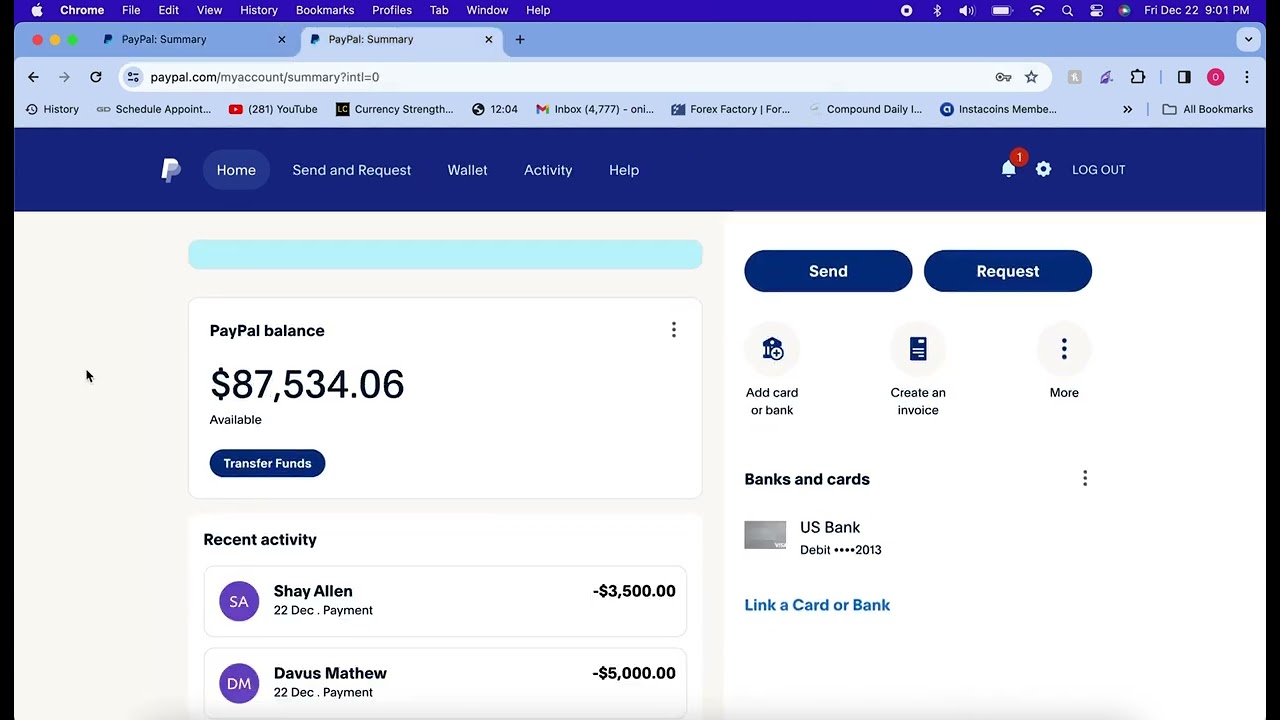This screenshot has height=720, width=1280.
Task: Open a new tab with plus button
Action: coord(520,40)
